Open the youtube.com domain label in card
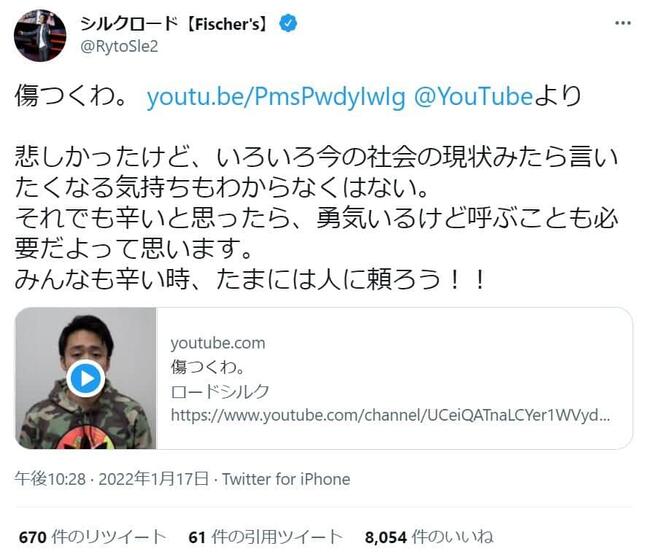The width and height of the screenshot is (645, 557). tap(218, 343)
